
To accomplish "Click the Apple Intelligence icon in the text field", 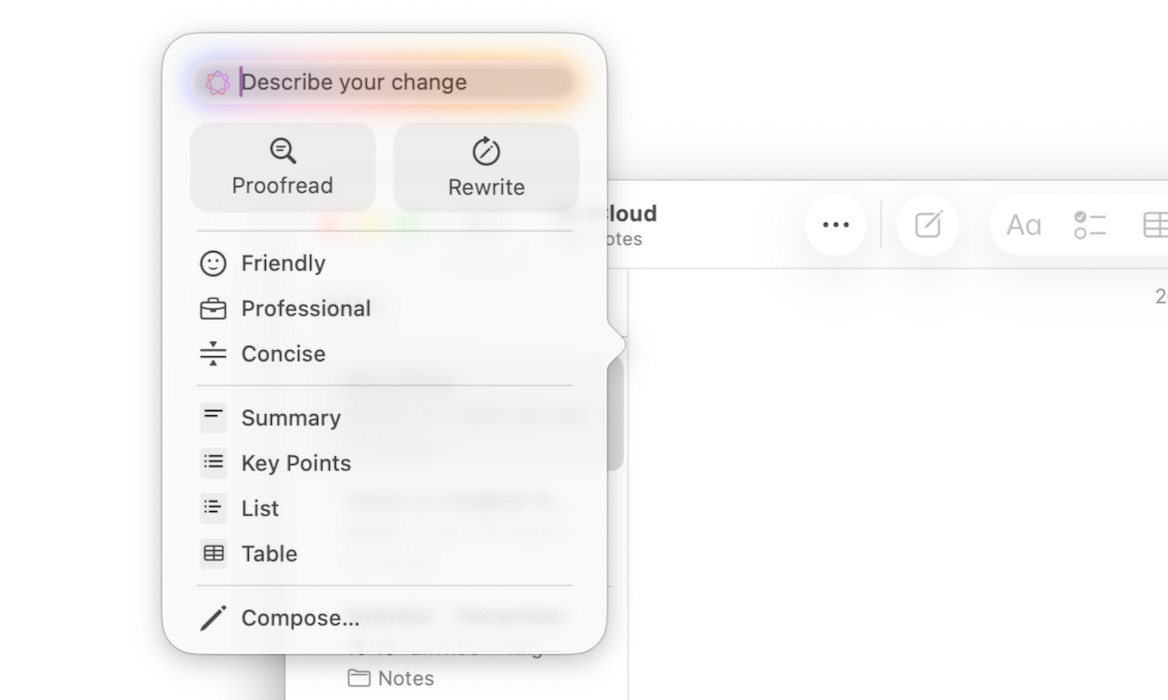I will point(217,83).
